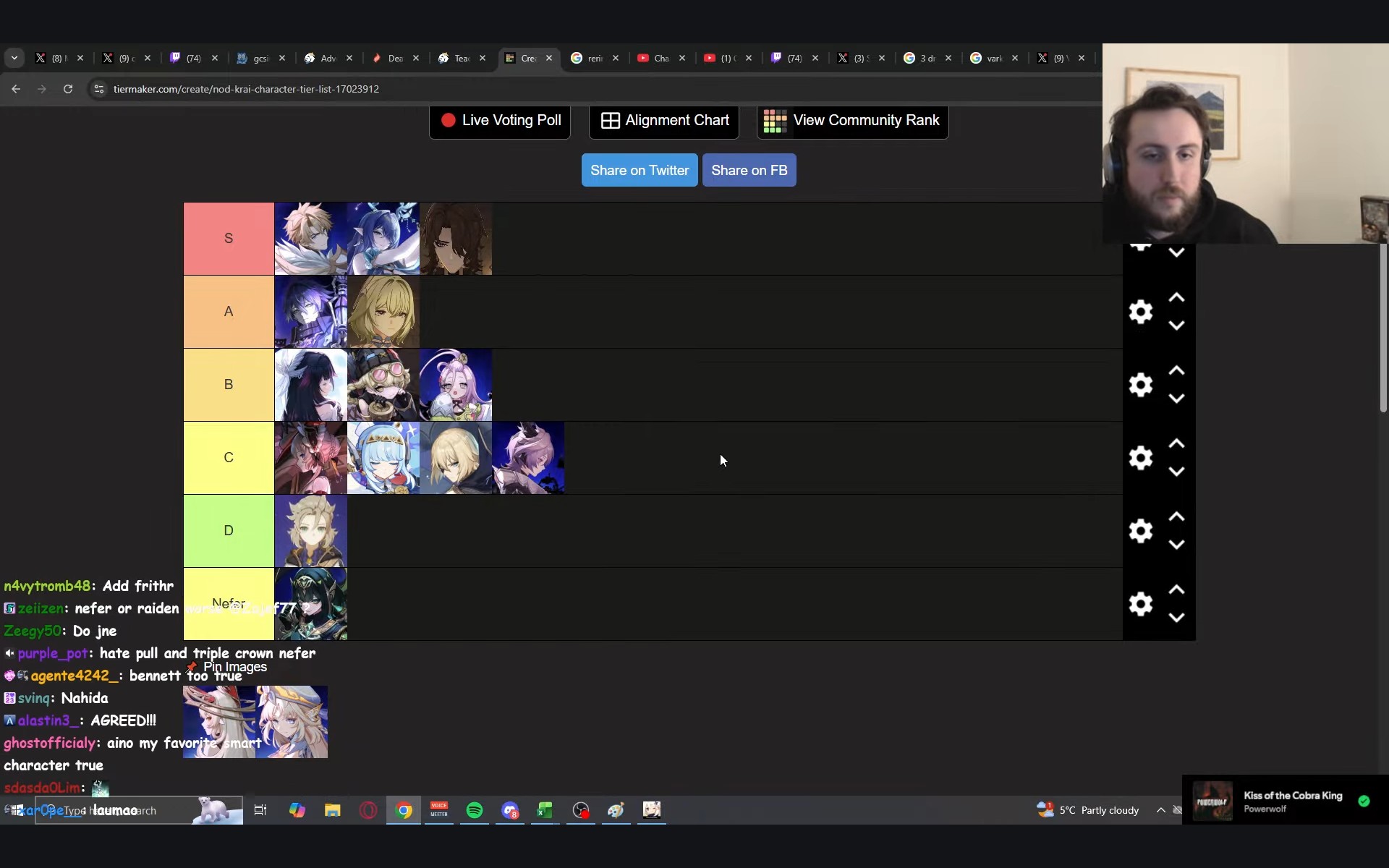The image size is (1389, 868).
Task: Move C tier row up
Action: (x=1176, y=444)
